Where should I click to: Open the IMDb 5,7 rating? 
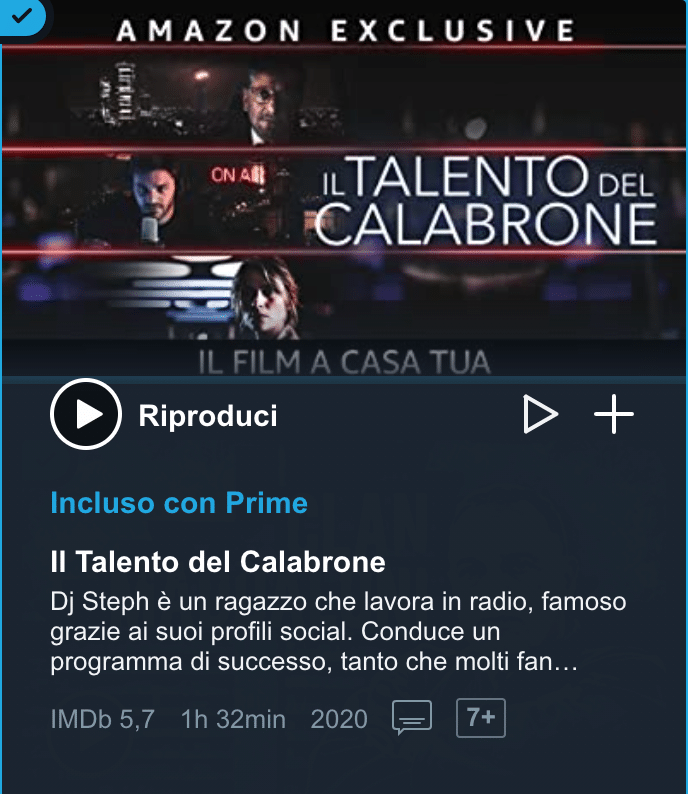(x=103, y=719)
